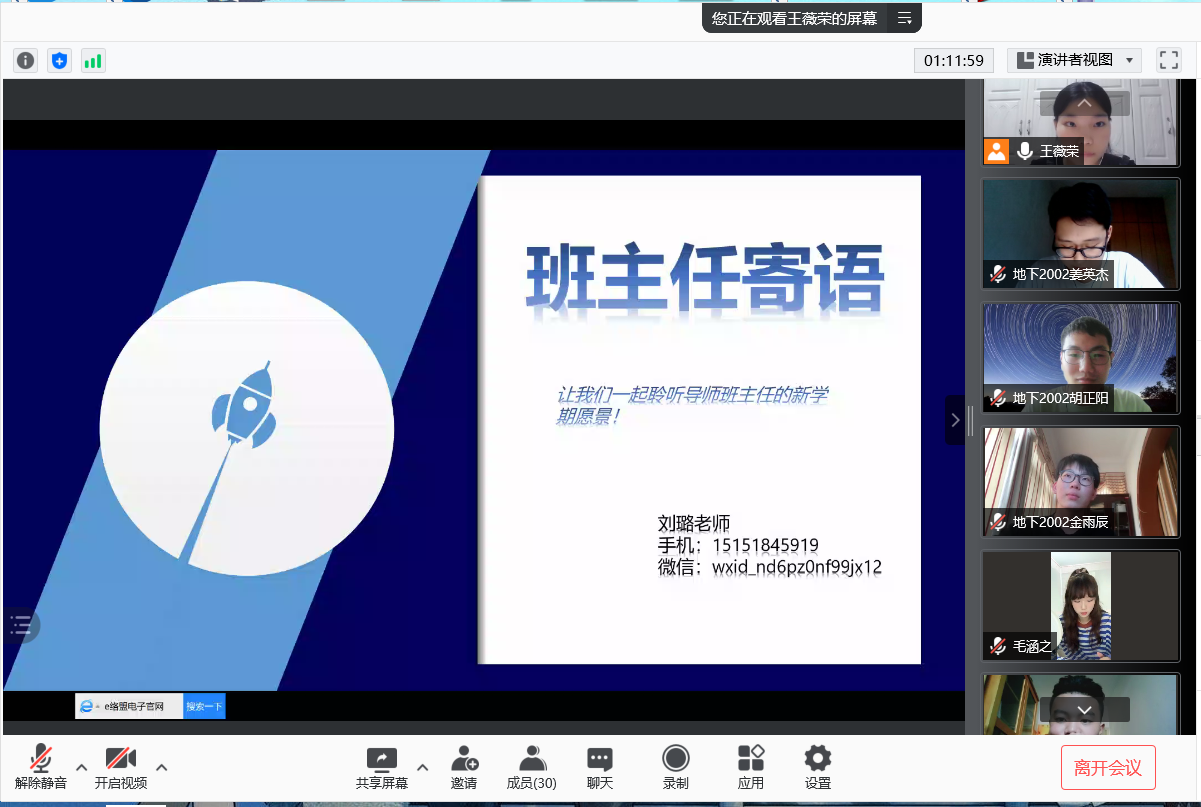The image size is (1201, 807).
Task: Open Members (成员) list with 30 participants
Action: pyautogui.click(x=531, y=767)
